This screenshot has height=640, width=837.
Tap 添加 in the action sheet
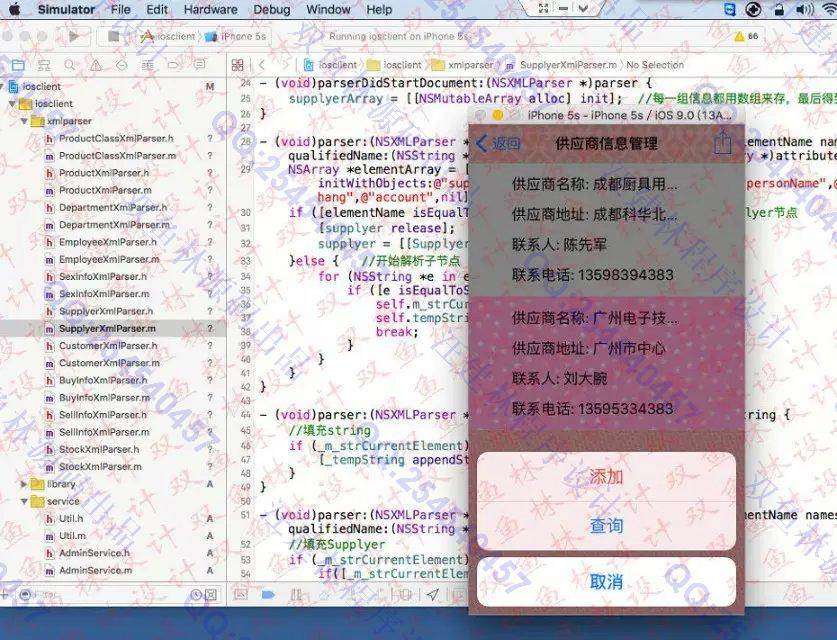point(606,477)
